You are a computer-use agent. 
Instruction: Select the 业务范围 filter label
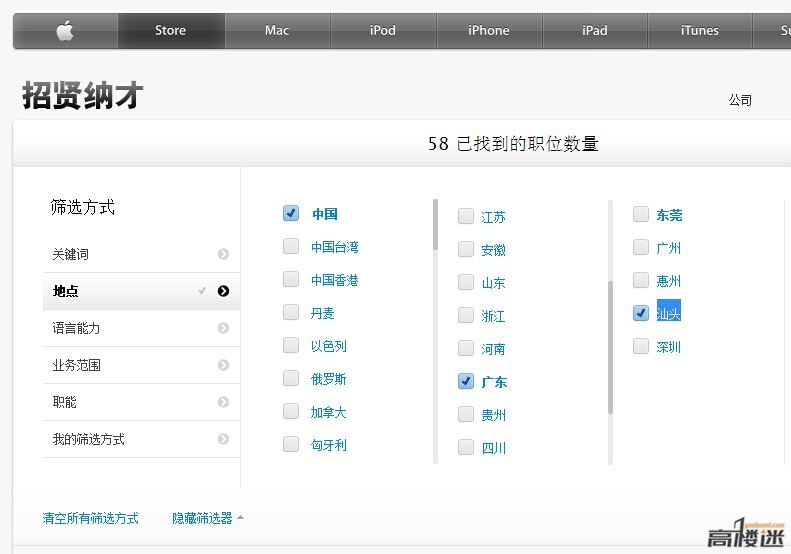click(x=76, y=365)
